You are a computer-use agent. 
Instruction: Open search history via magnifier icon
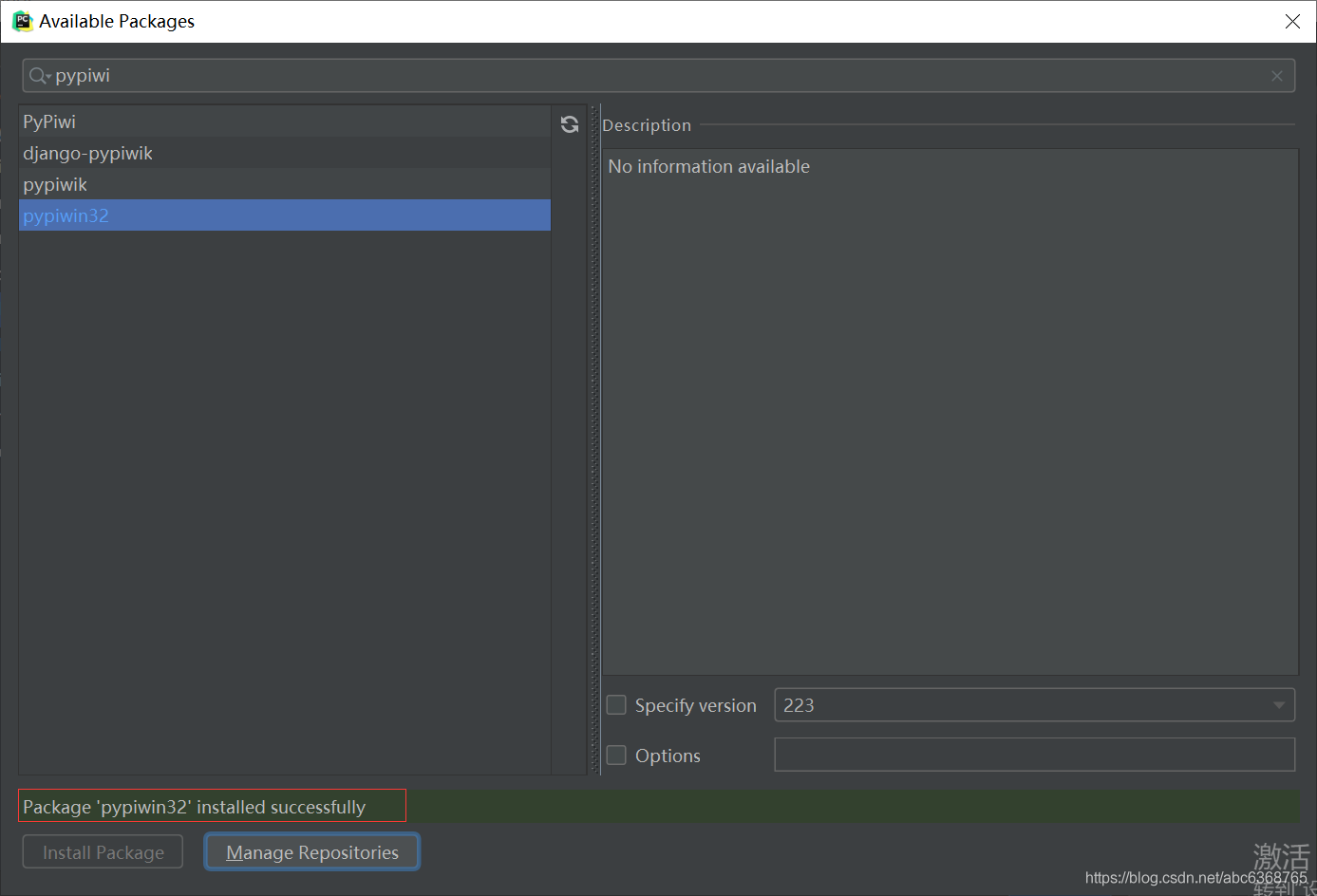click(x=38, y=76)
